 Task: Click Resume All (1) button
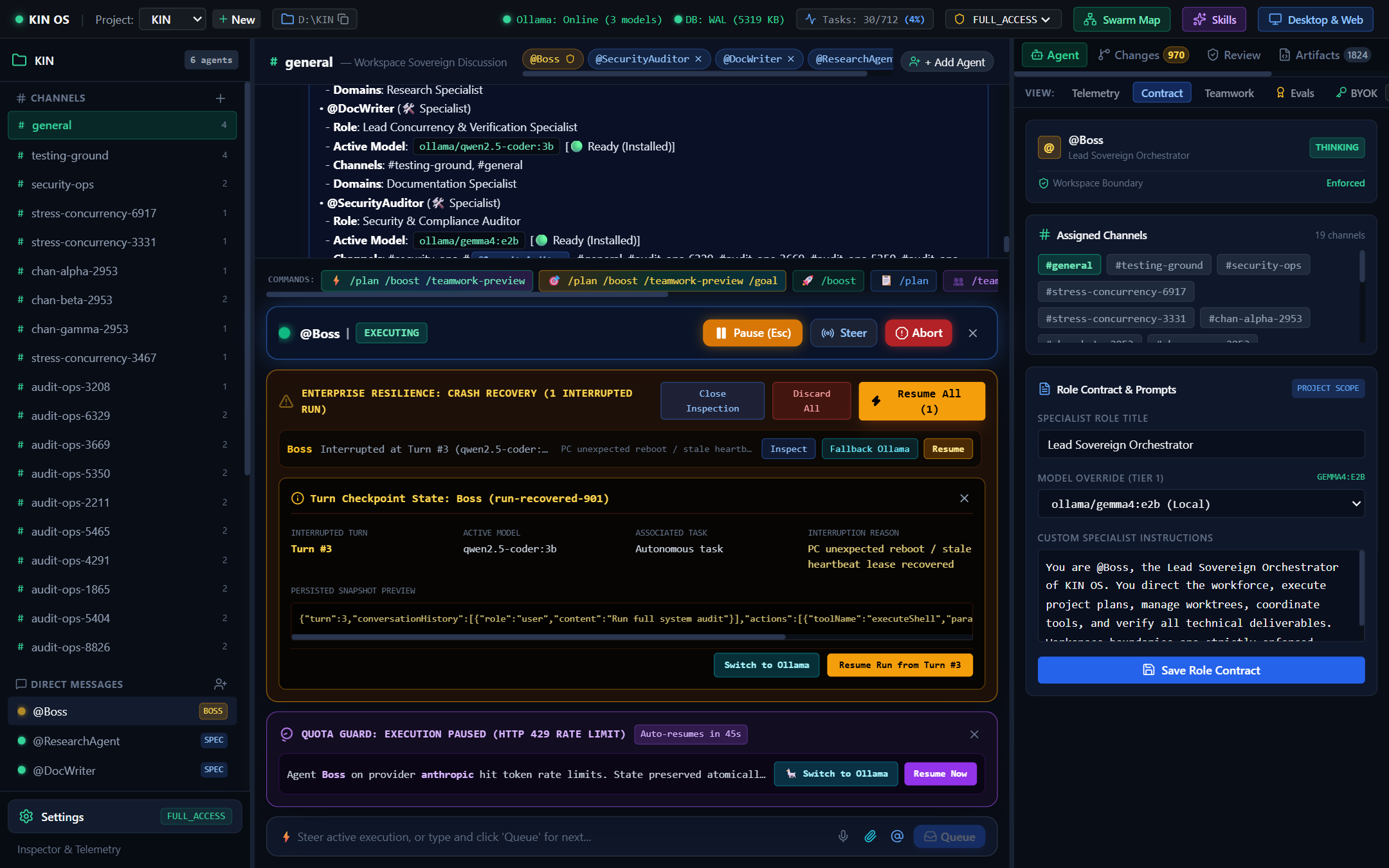tap(921, 401)
